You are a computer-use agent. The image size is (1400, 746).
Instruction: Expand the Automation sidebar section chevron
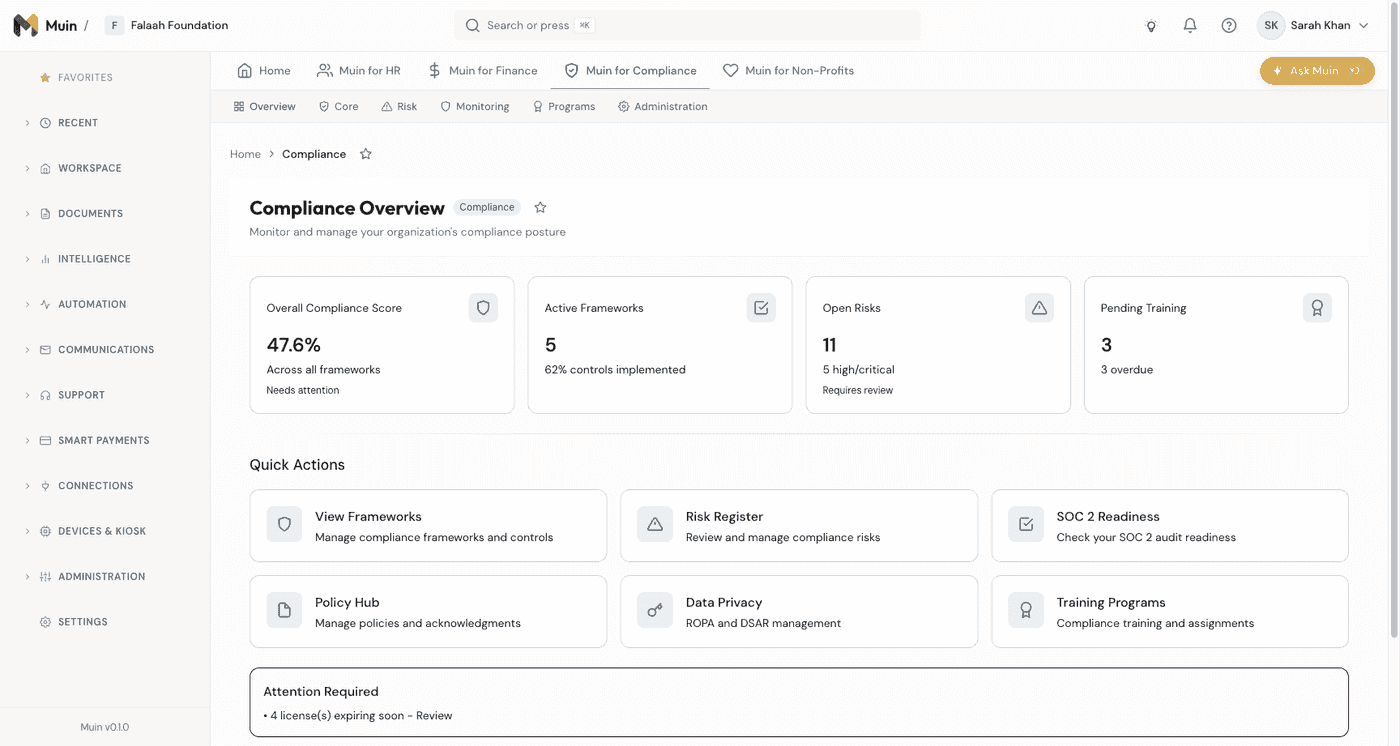(x=27, y=304)
